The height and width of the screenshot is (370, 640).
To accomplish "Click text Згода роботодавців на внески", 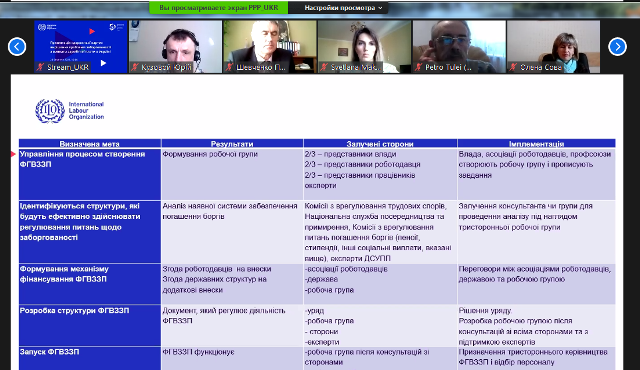I will click(x=217, y=269).
